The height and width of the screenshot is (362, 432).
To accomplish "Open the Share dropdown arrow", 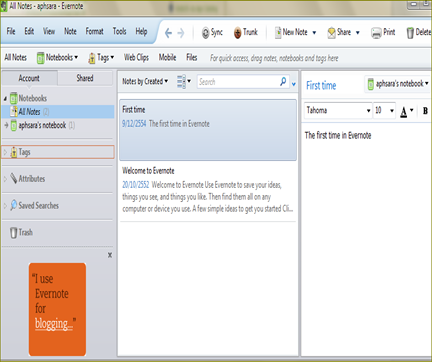I will coord(357,33).
